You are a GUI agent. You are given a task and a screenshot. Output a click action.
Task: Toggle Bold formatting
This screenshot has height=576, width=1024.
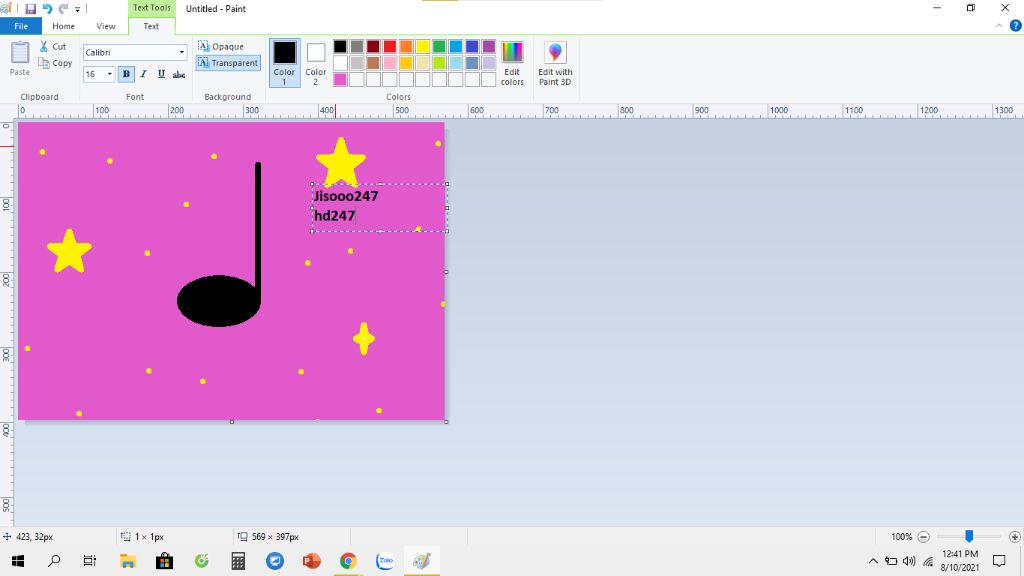pos(126,74)
